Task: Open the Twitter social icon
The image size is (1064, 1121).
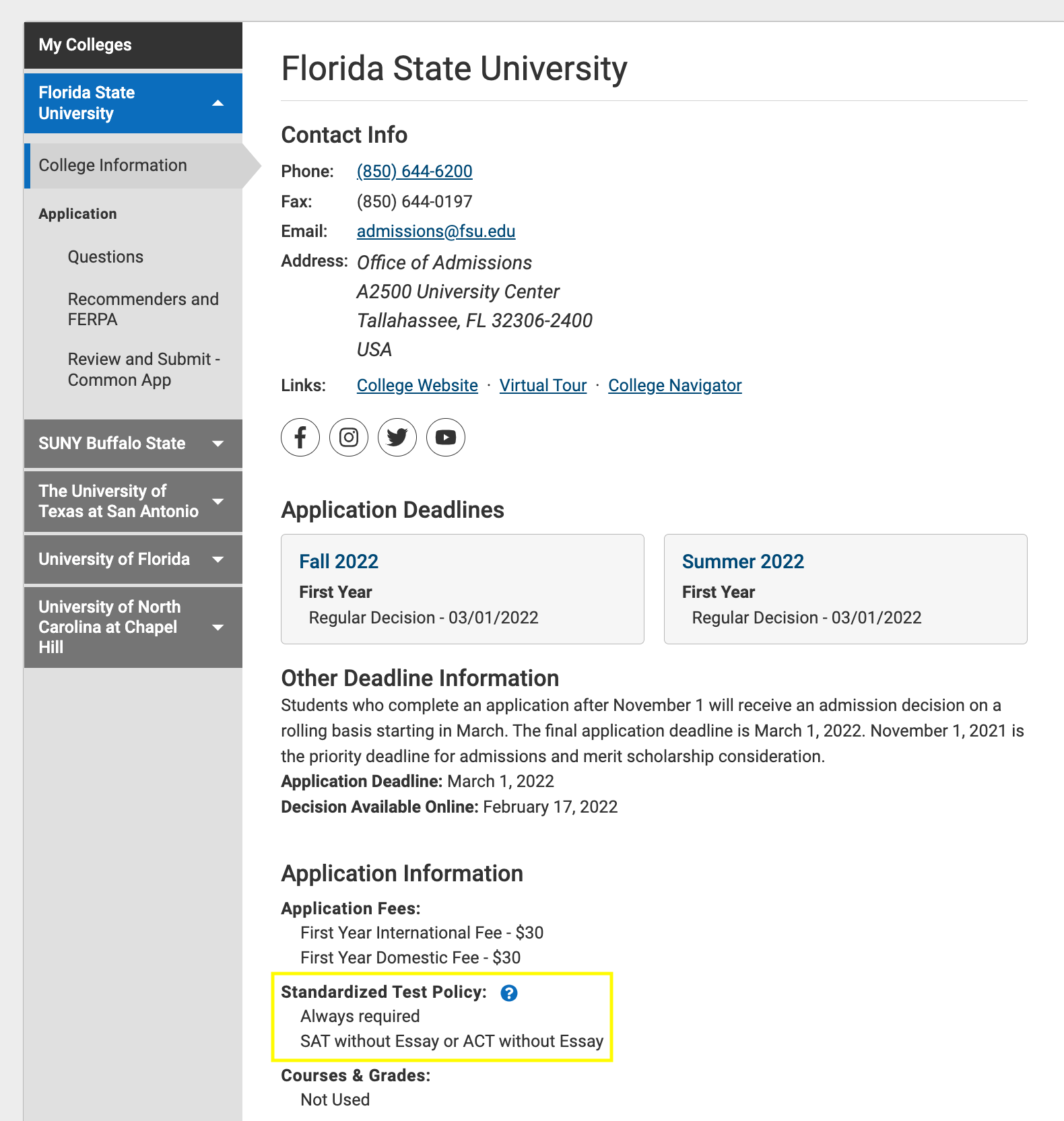Action: point(397,438)
